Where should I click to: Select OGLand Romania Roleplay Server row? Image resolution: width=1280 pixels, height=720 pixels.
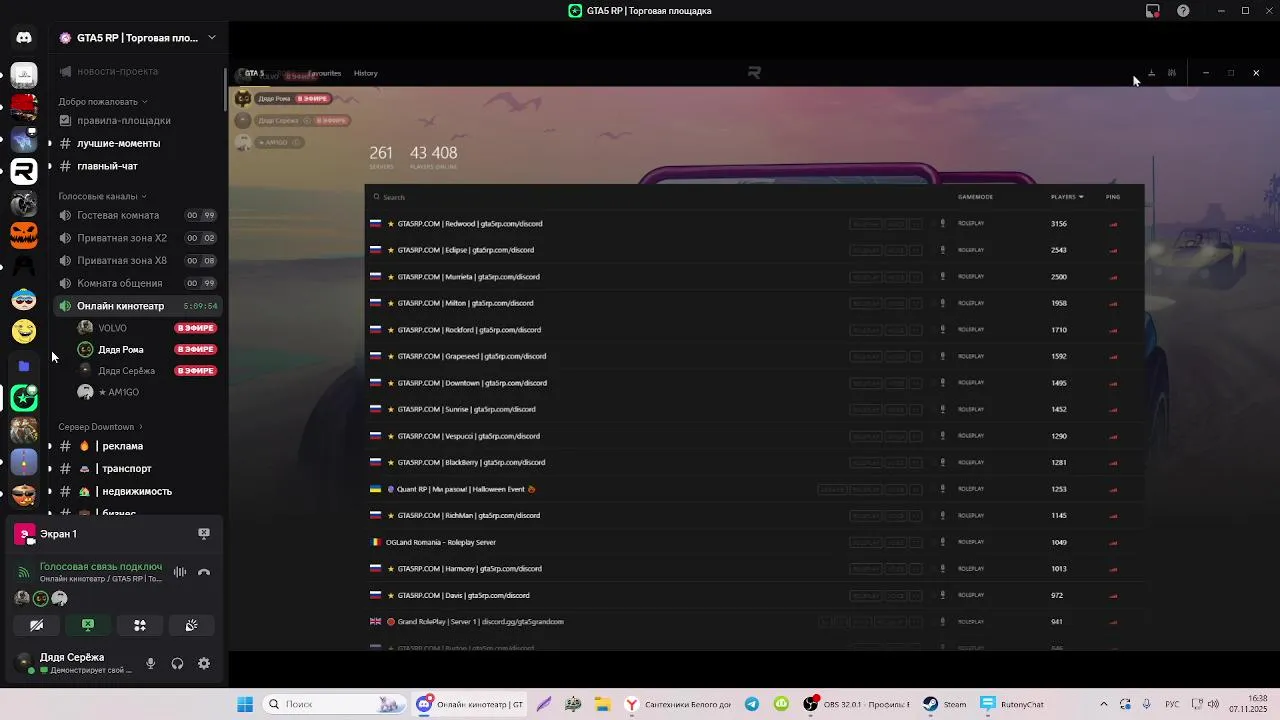coord(755,542)
